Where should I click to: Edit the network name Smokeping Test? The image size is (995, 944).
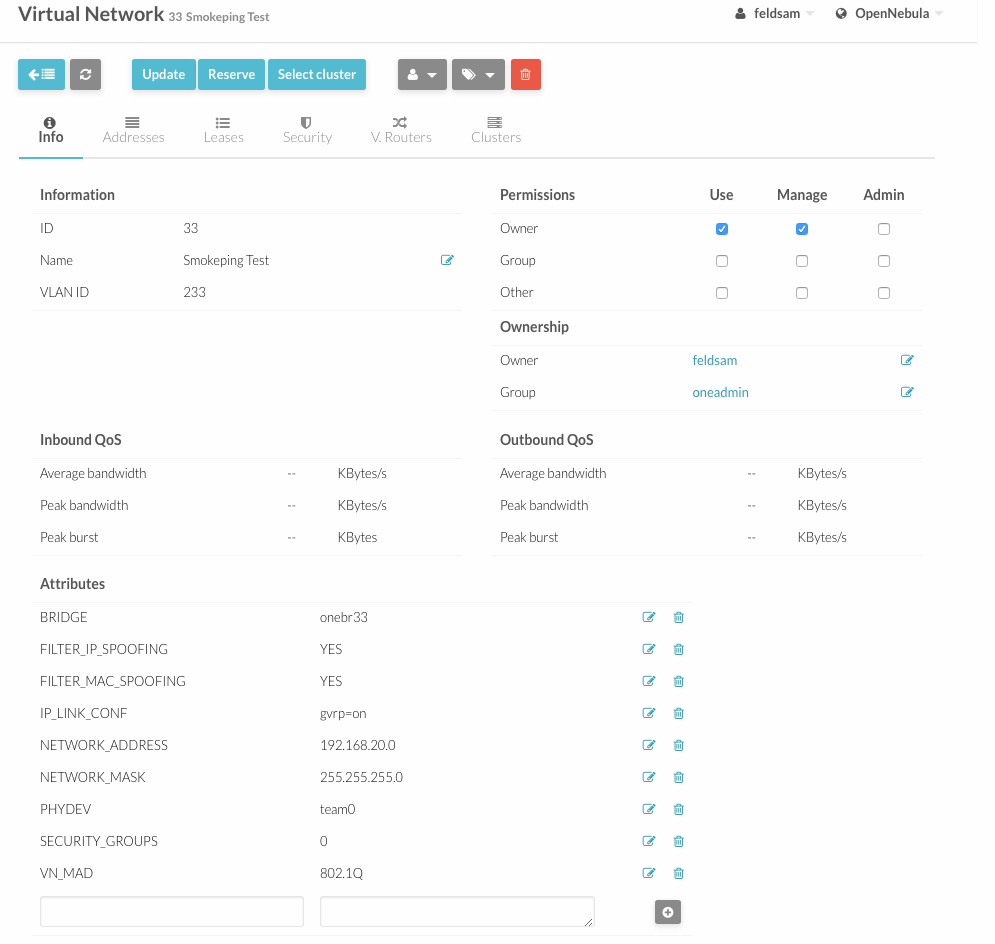click(x=447, y=260)
